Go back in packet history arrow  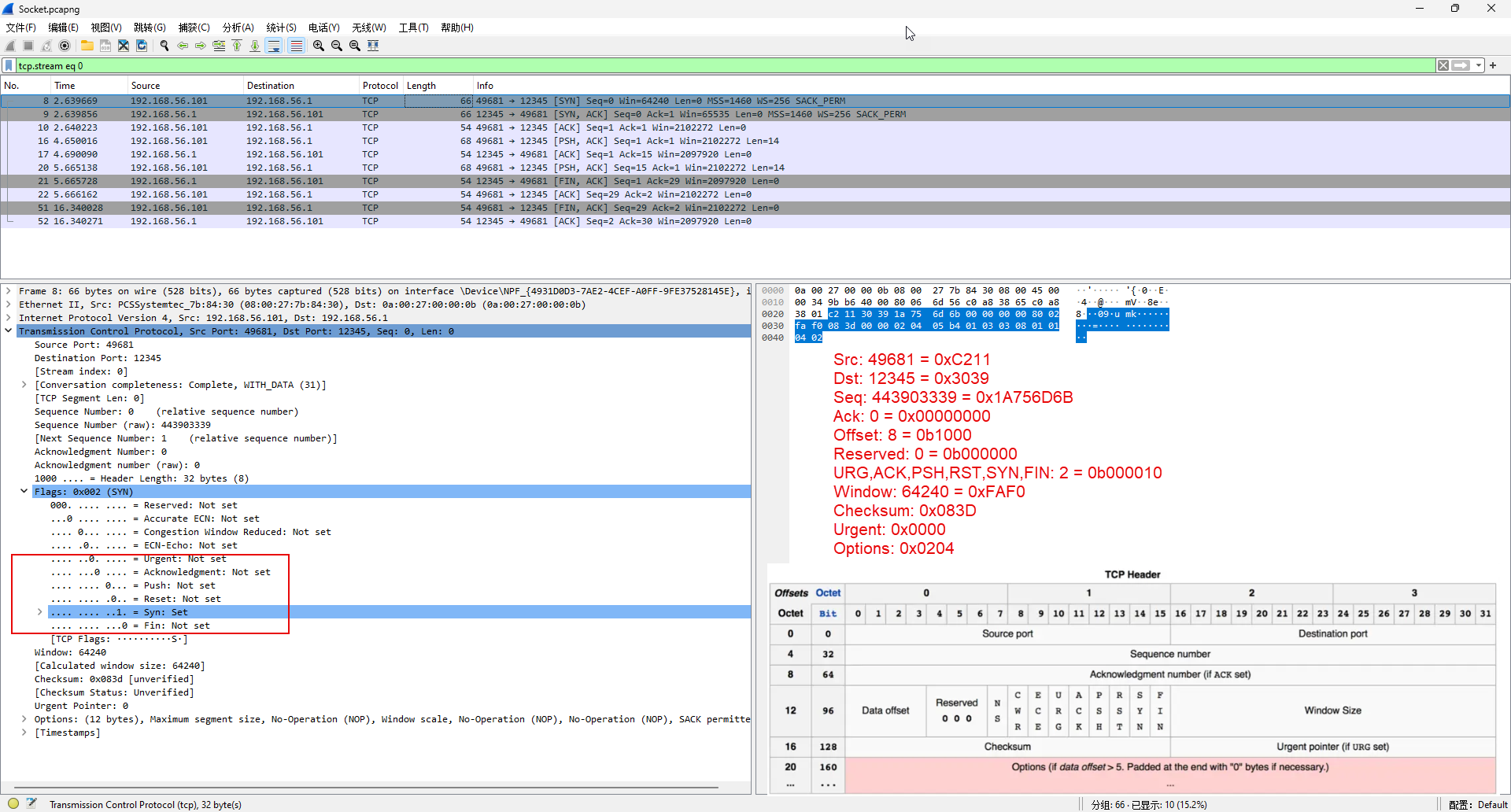183,46
